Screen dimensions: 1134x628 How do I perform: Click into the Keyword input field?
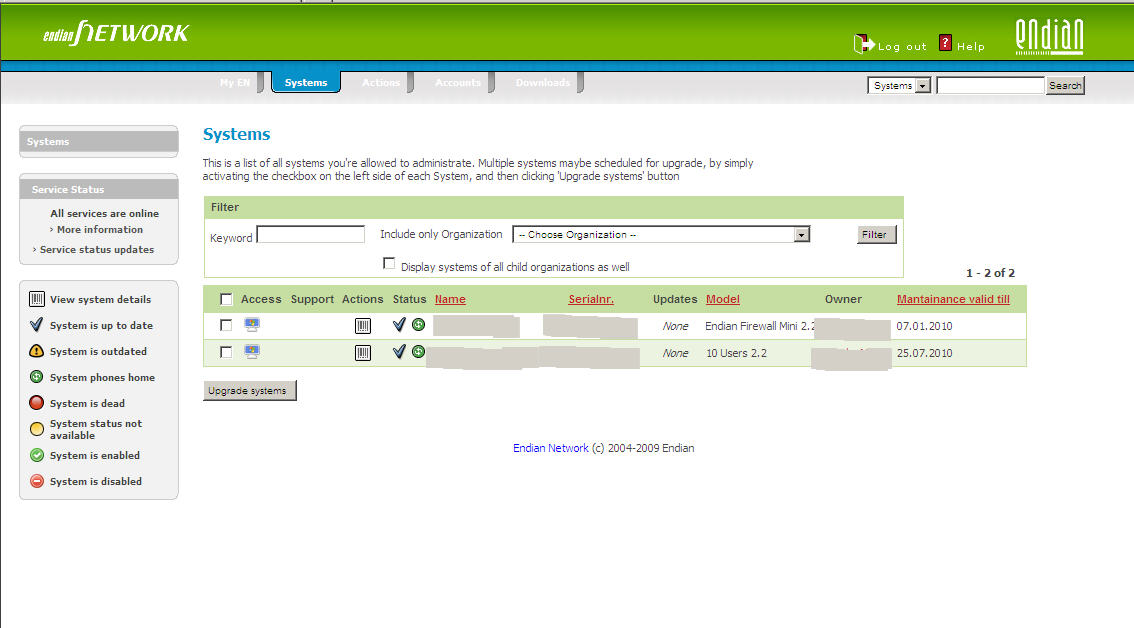[x=311, y=235]
